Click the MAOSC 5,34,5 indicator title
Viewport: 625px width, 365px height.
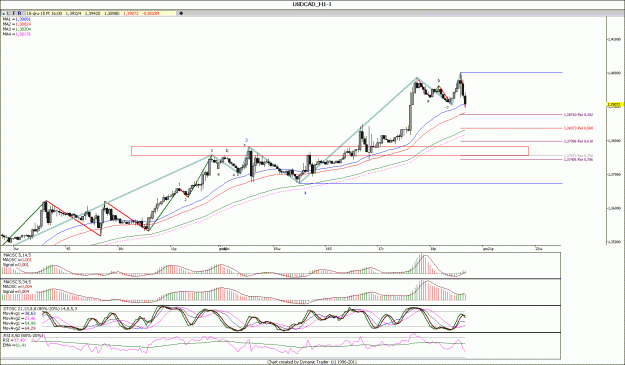[17, 282]
